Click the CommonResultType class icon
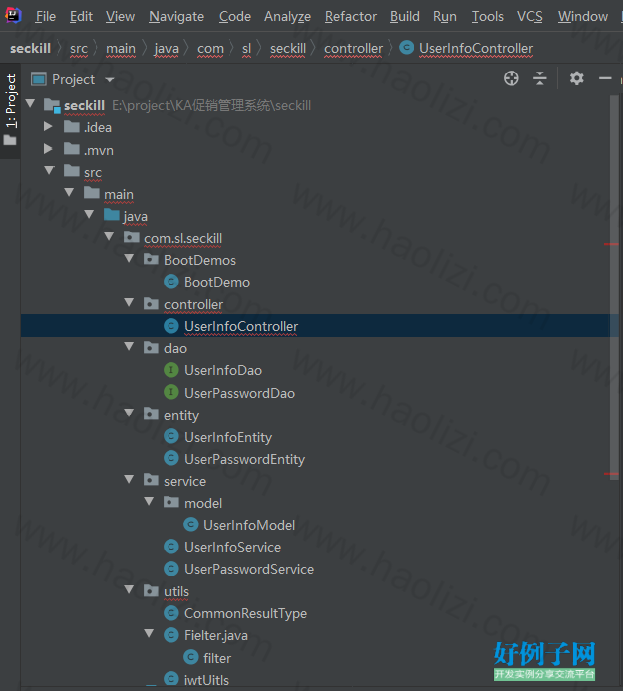This screenshot has width=623, height=691. click(171, 613)
